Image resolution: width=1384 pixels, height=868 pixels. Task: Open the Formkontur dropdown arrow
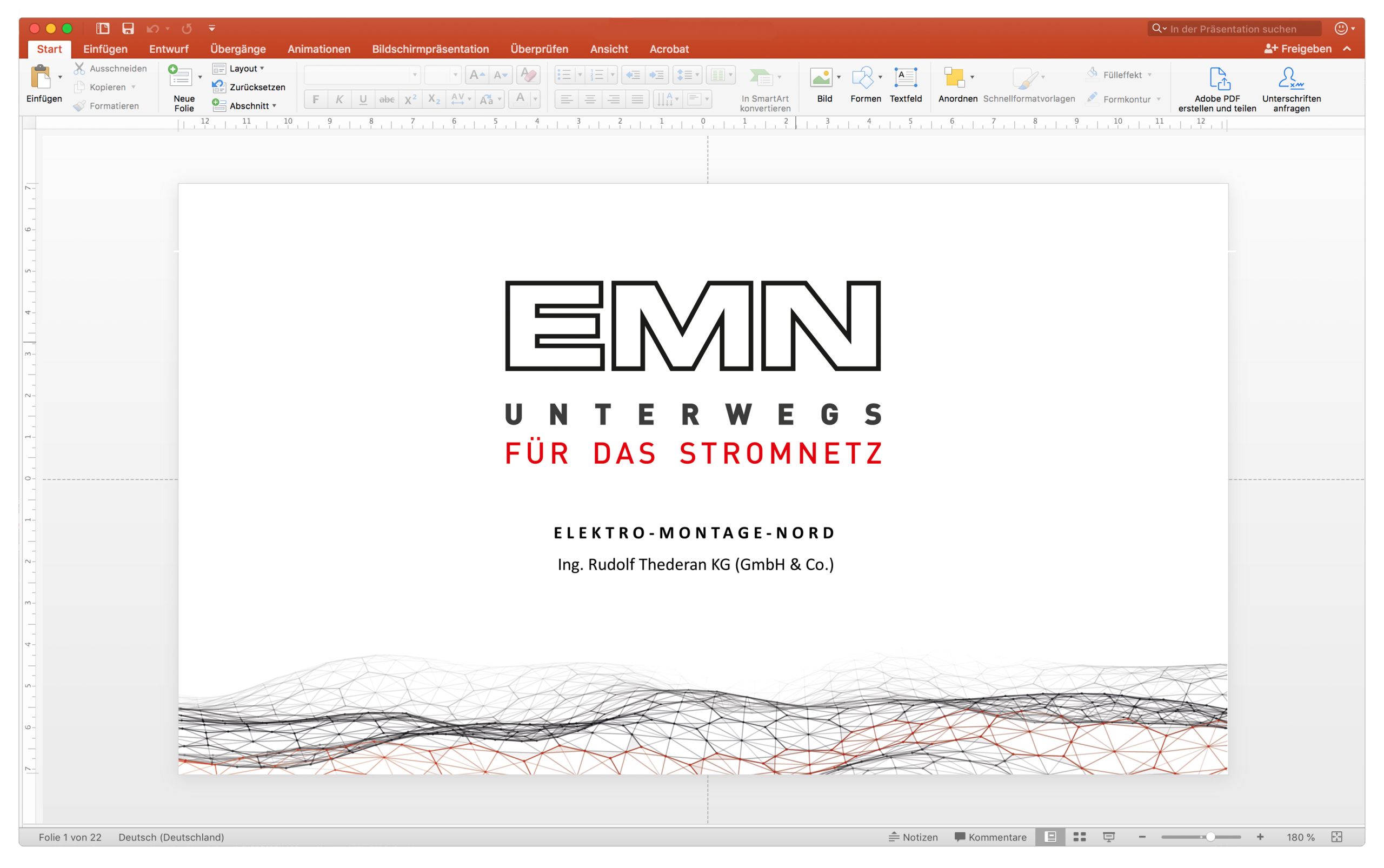pos(1159,99)
